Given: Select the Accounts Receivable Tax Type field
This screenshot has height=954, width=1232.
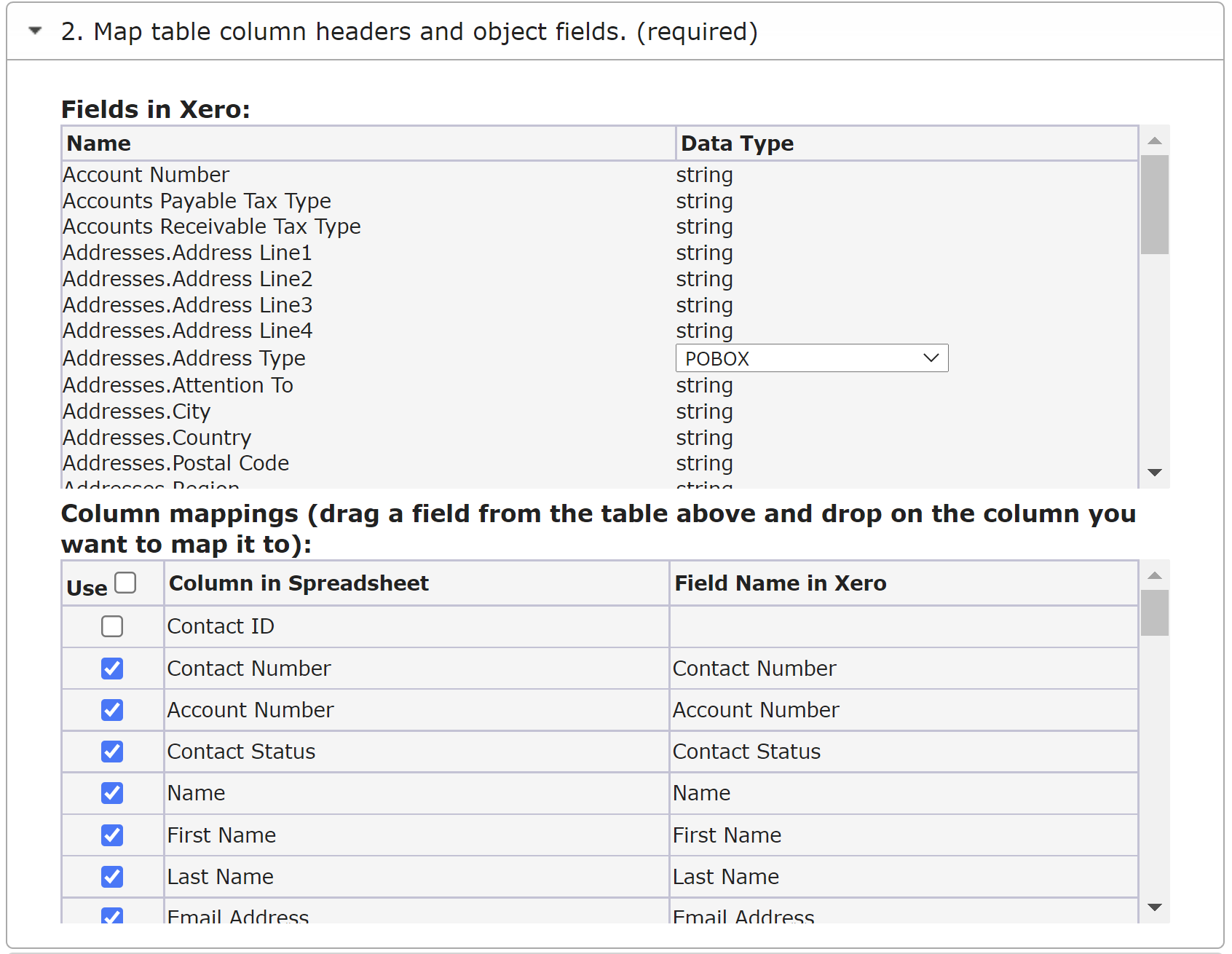Looking at the screenshot, I should pyautogui.click(x=211, y=226).
